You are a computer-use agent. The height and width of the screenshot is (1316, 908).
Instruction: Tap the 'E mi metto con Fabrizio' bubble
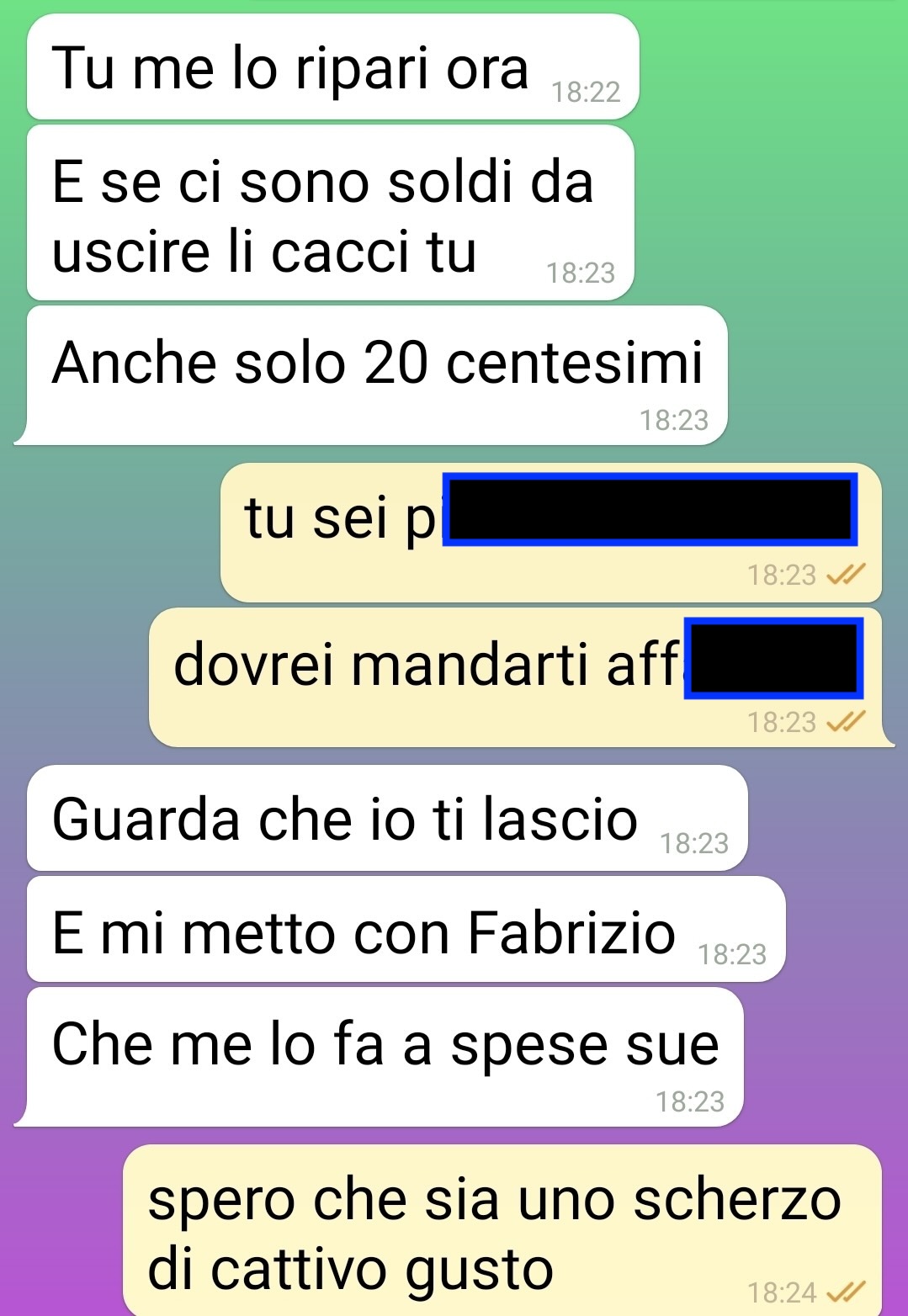(x=406, y=929)
